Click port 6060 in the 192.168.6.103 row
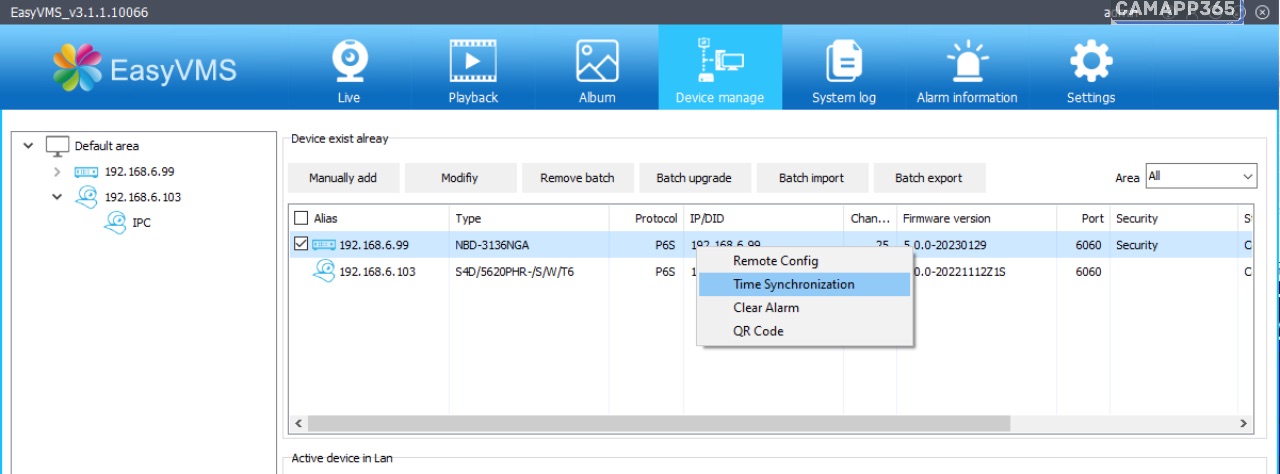This screenshot has height=474, width=1280. tap(1089, 271)
